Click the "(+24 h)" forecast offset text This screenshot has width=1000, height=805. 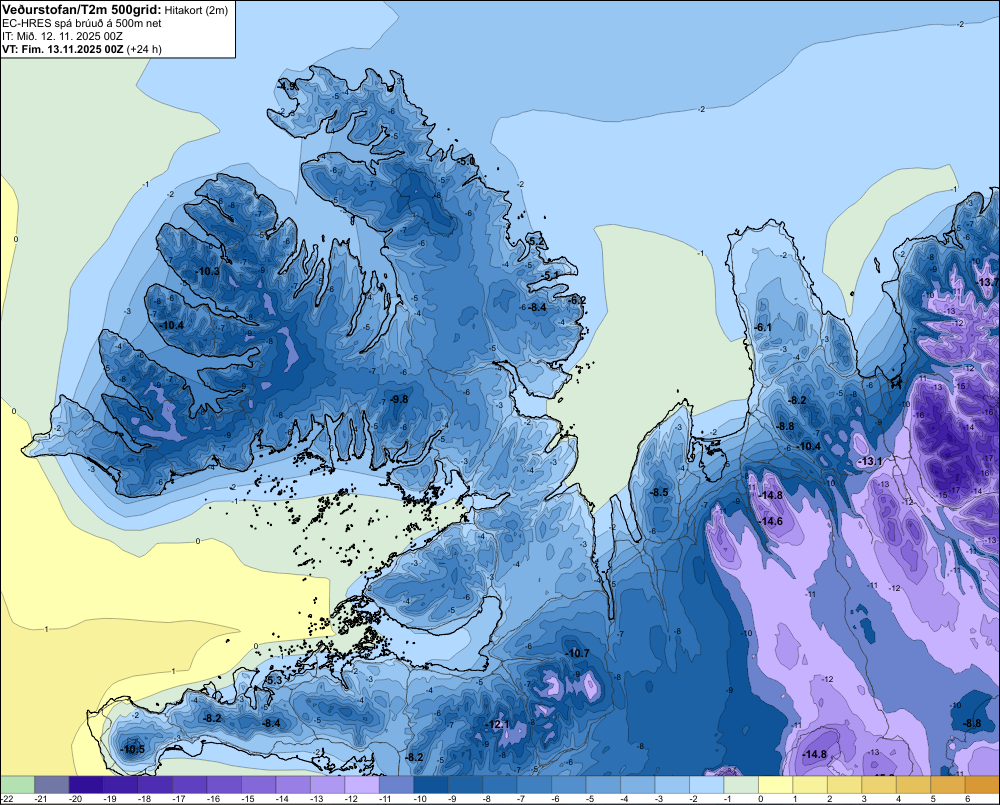144,49
